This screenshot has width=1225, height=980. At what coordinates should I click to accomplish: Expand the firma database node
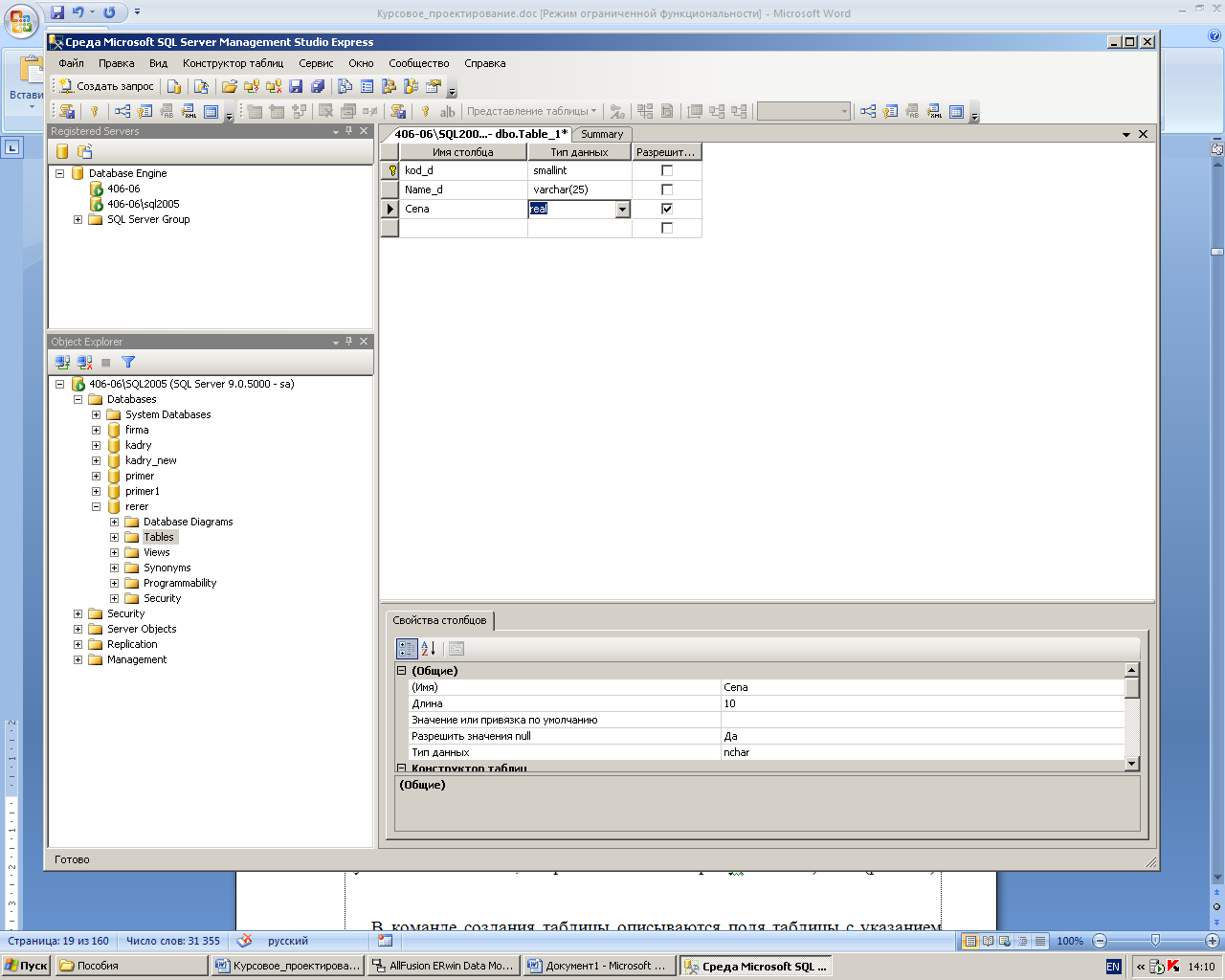click(x=96, y=430)
